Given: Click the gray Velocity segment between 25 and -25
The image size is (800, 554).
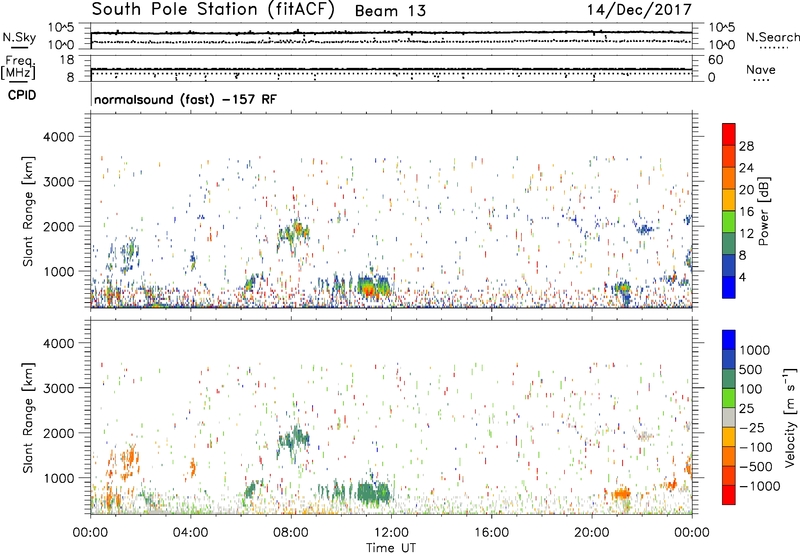Looking at the screenshot, I should tap(729, 417).
